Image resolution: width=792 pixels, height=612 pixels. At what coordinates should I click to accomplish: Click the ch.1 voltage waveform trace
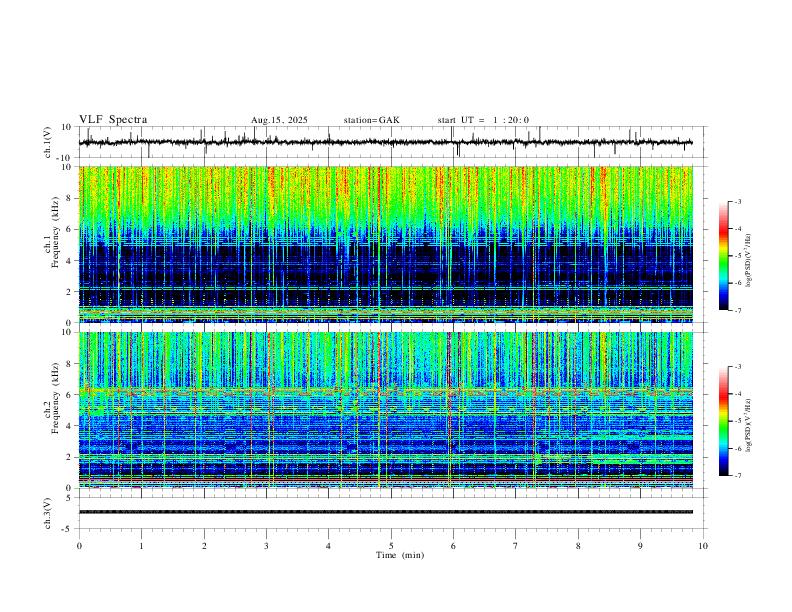coord(385,142)
